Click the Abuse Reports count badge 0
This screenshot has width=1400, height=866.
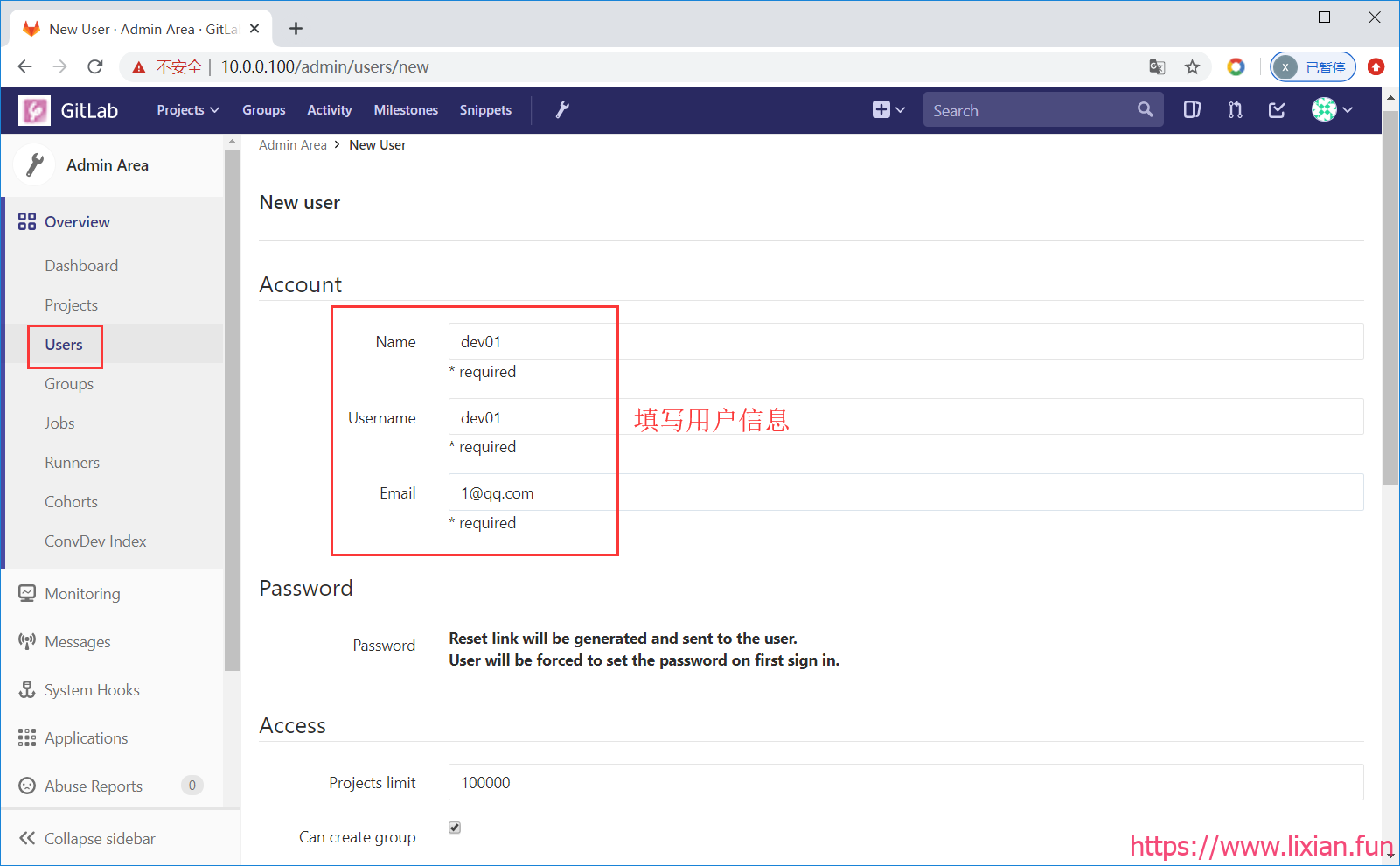tap(192, 786)
